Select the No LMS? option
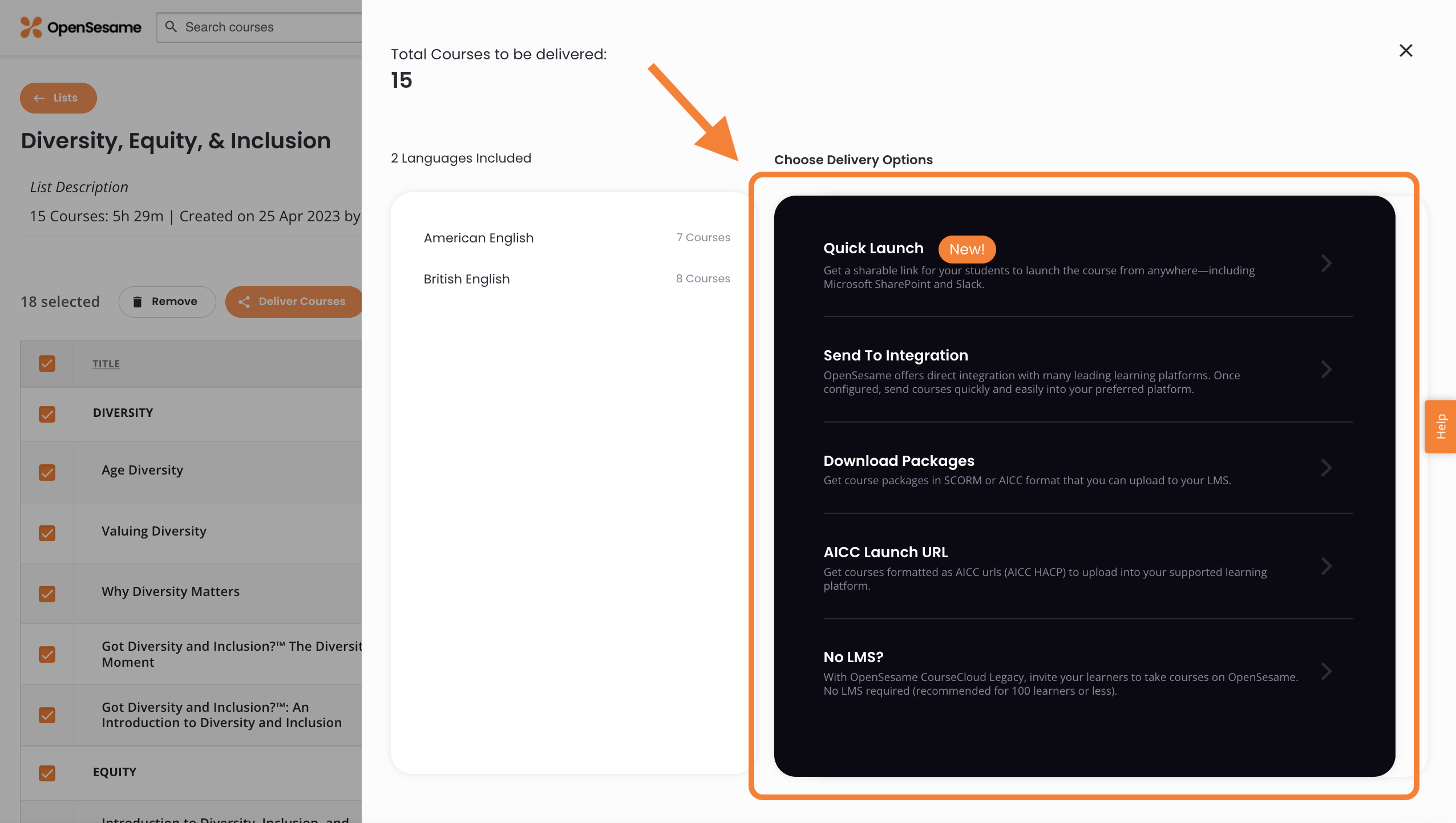Image resolution: width=1456 pixels, height=823 pixels. click(1088, 672)
